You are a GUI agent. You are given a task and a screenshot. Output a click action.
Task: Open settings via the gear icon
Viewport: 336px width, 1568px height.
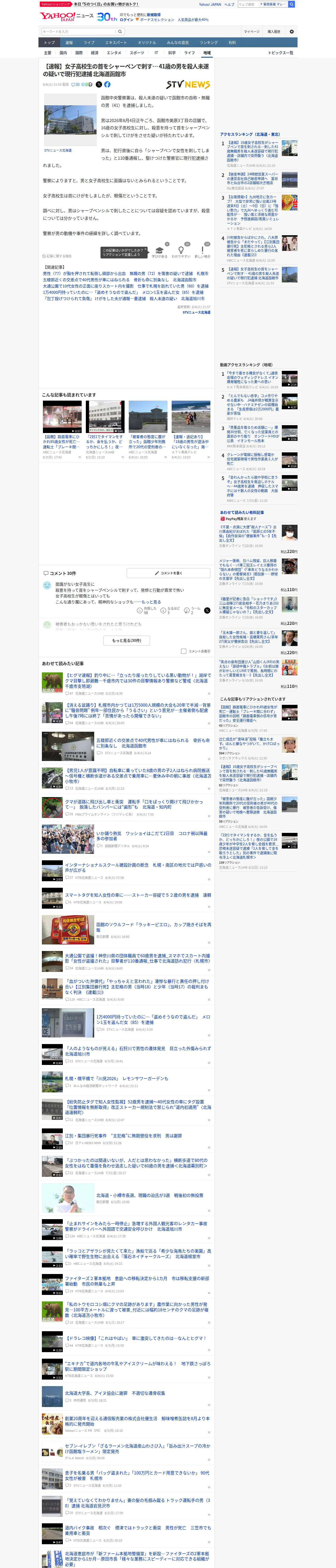tap(292, 32)
